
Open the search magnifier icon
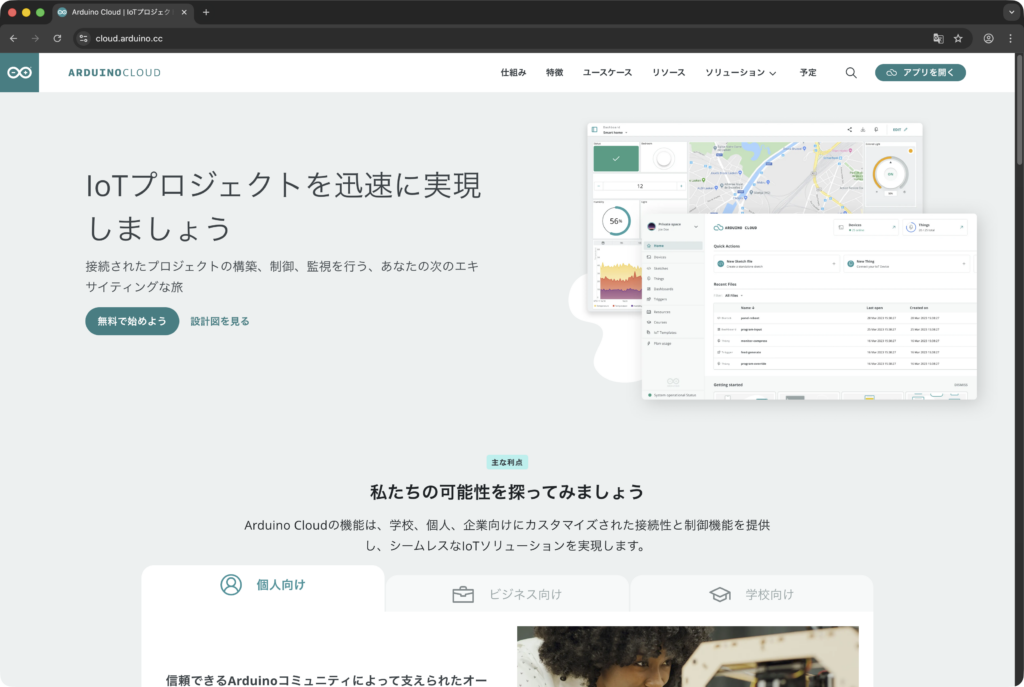pos(851,73)
